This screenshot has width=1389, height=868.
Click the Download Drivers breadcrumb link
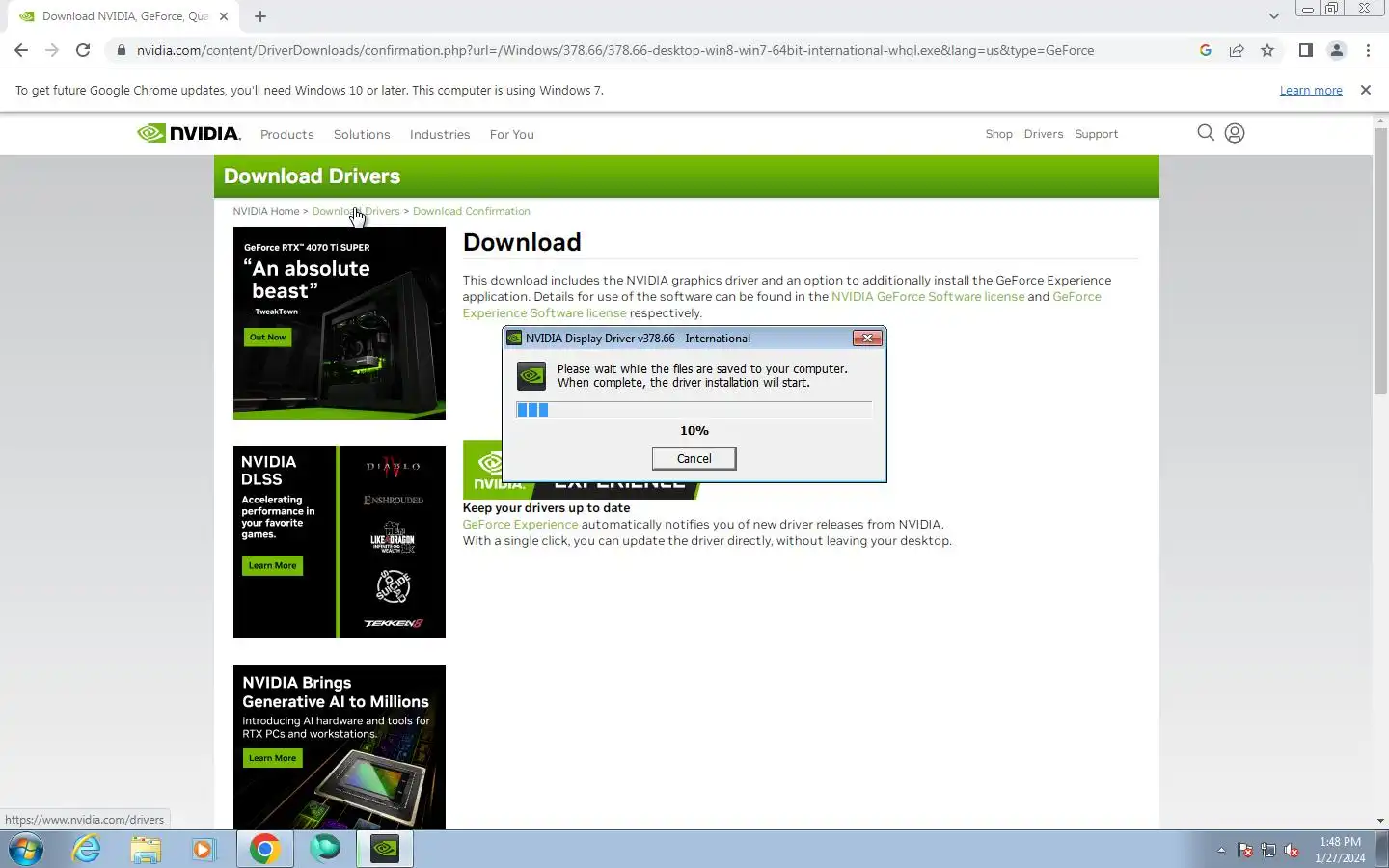356,211
